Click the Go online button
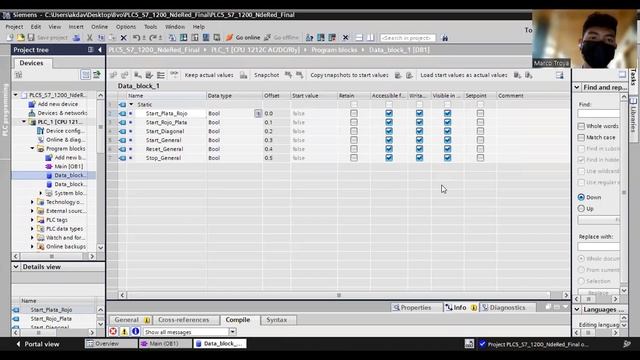 click(x=243, y=38)
